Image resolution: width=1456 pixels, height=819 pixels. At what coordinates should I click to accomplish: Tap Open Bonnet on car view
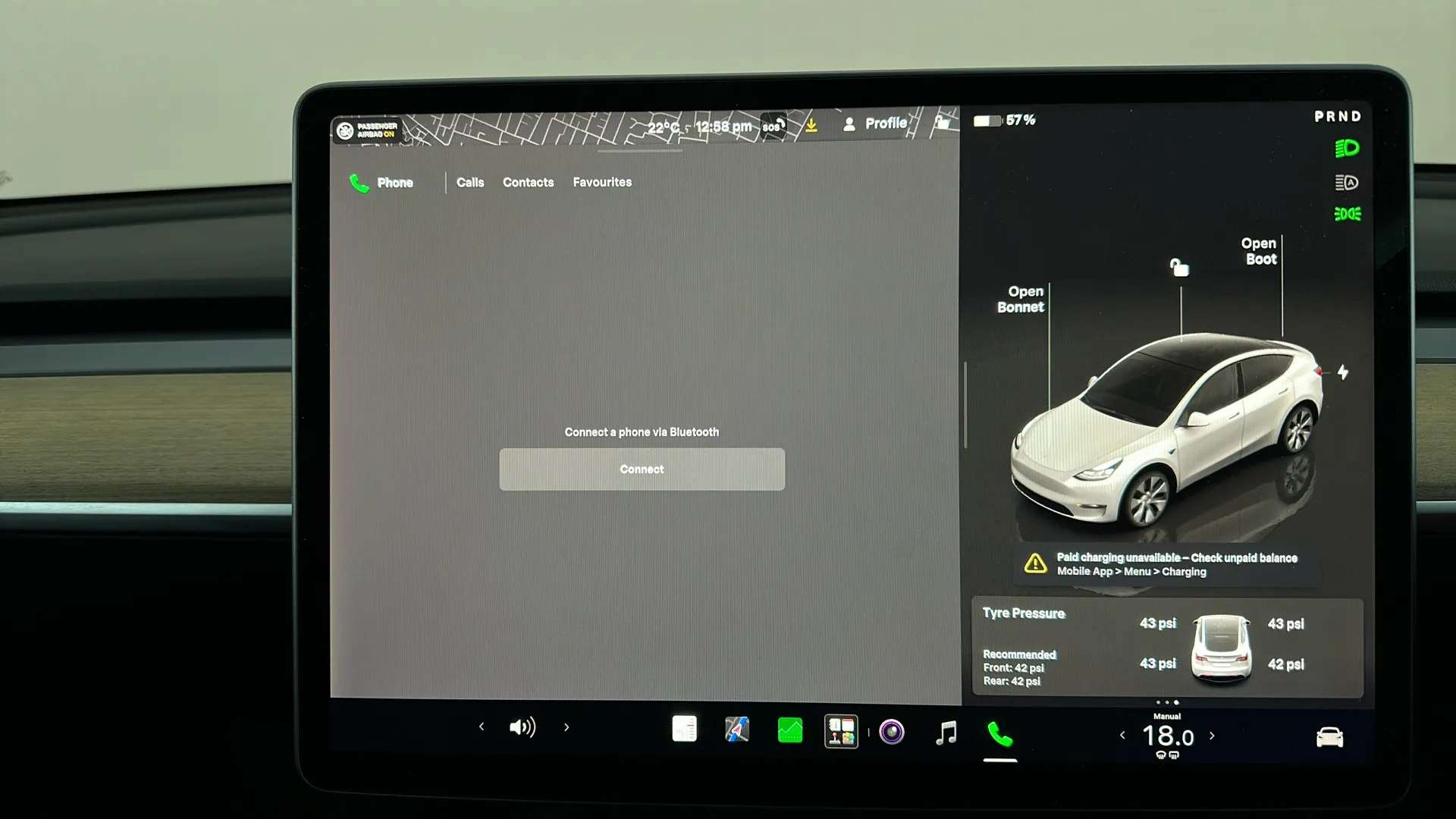pyautogui.click(x=1021, y=300)
